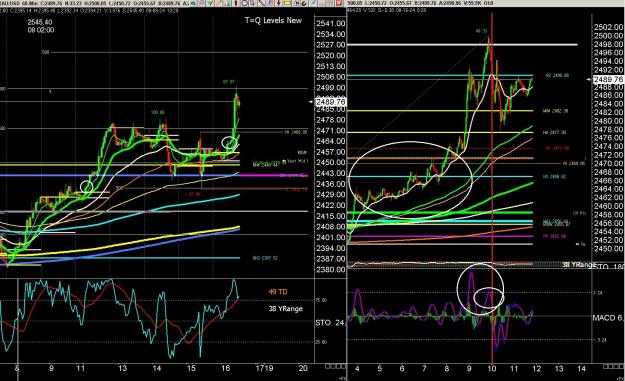Click the 'T=Q Levels New' label
Screen dimensions: 625x381
273,20
